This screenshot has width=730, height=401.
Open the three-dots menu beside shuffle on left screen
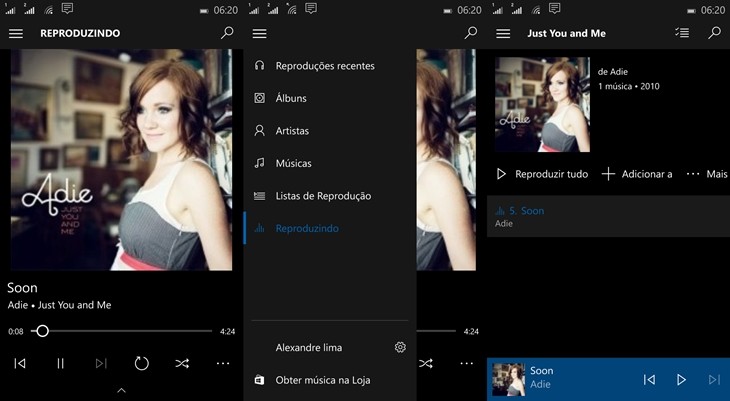pos(223,363)
